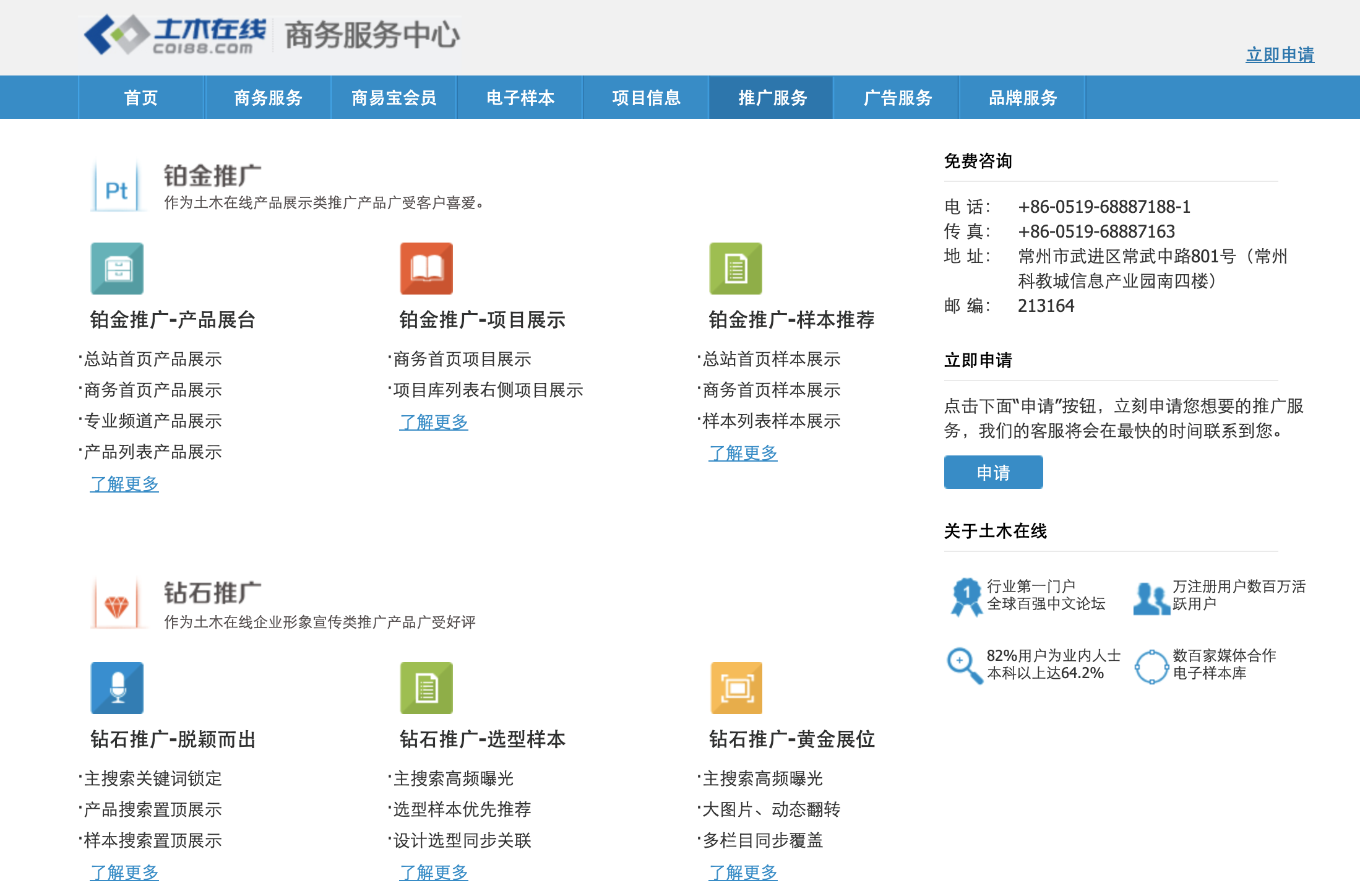Switch to the 项目信息 tab

tap(646, 98)
